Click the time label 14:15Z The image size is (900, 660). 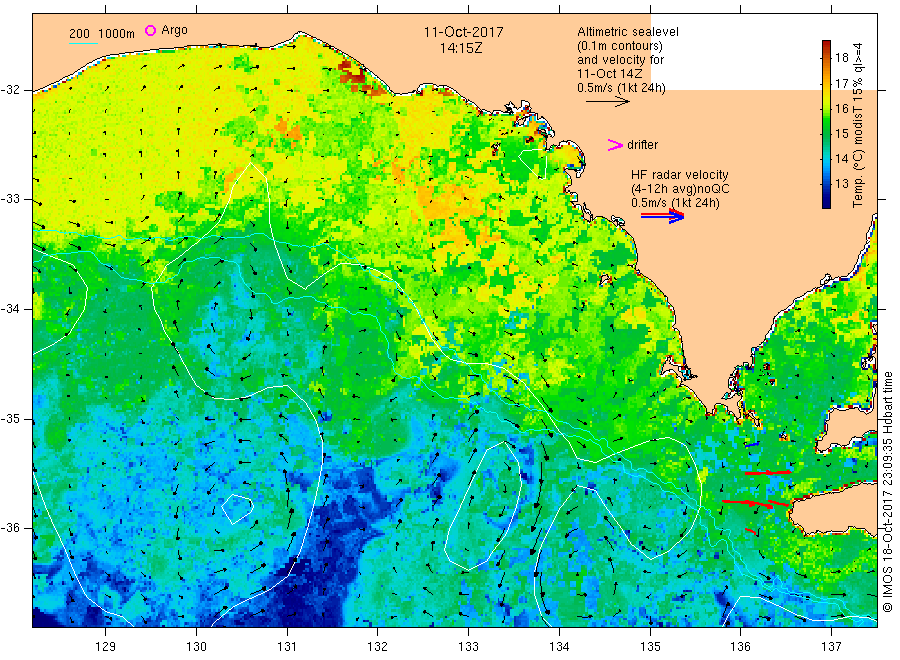coord(461,49)
